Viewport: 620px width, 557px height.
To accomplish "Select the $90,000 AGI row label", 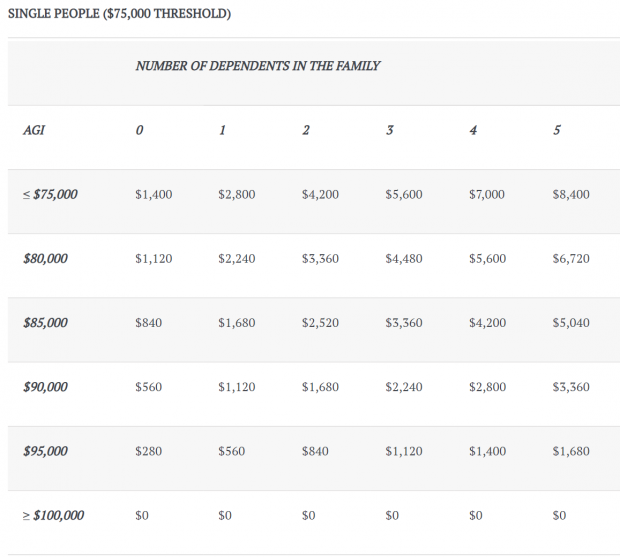I will click(45, 387).
